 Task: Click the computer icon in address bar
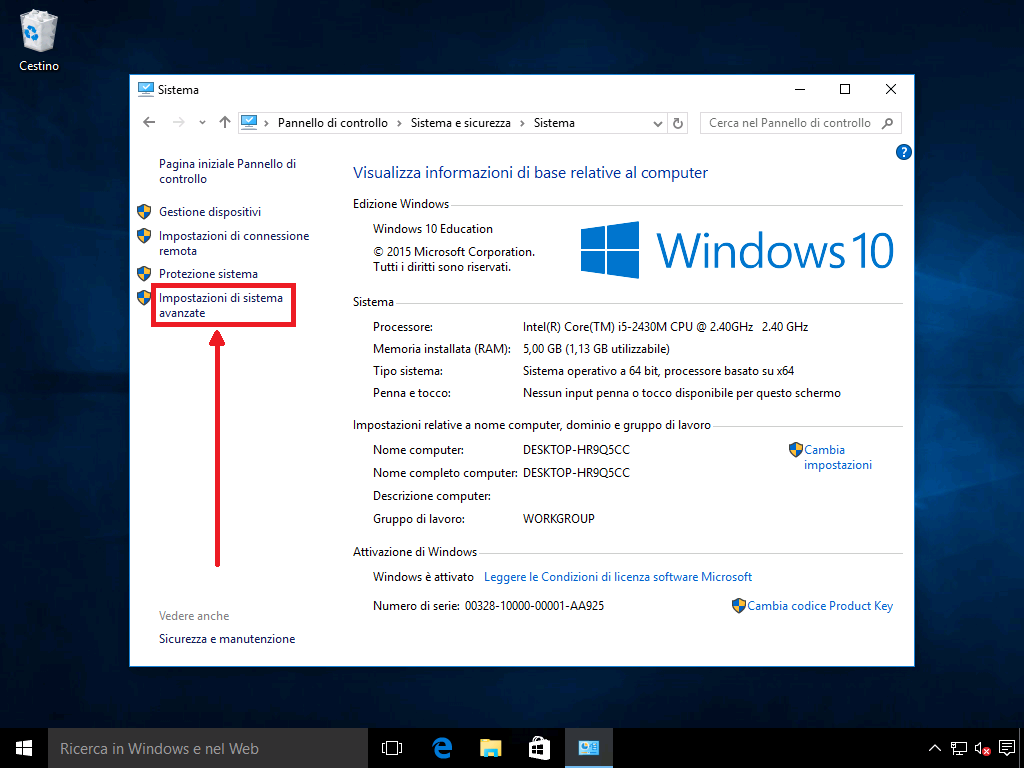pyautogui.click(x=249, y=122)
